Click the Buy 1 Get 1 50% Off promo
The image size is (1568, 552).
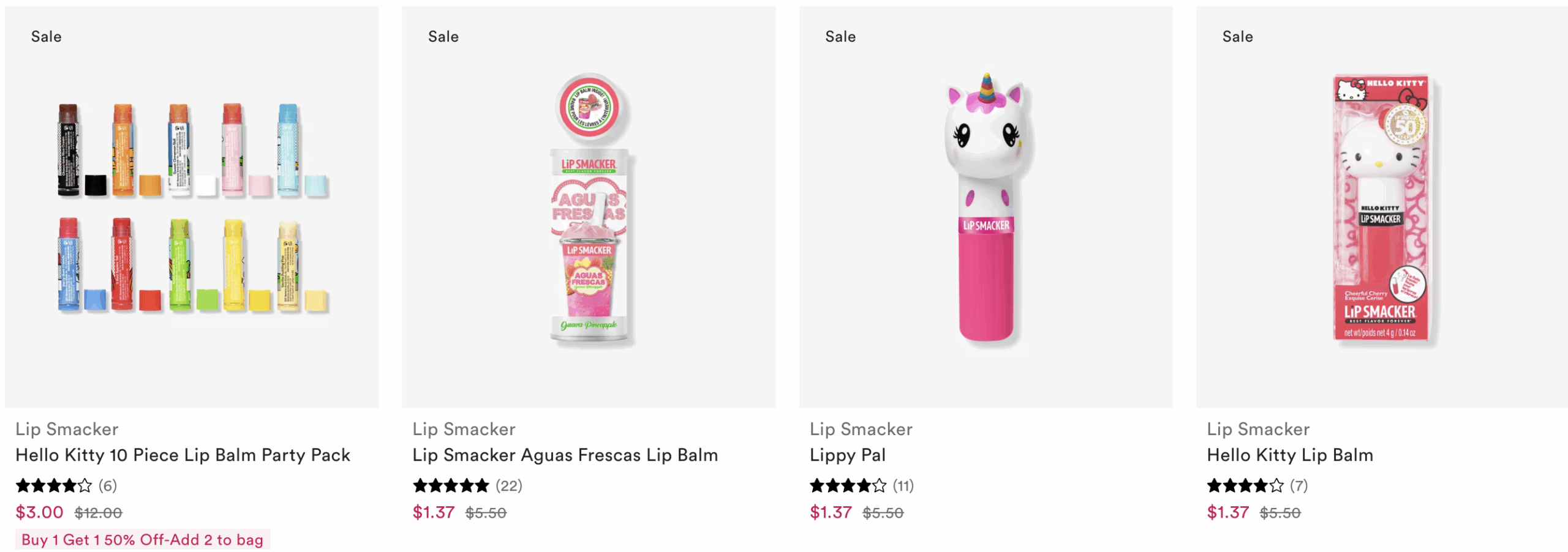tap(142, 540)
